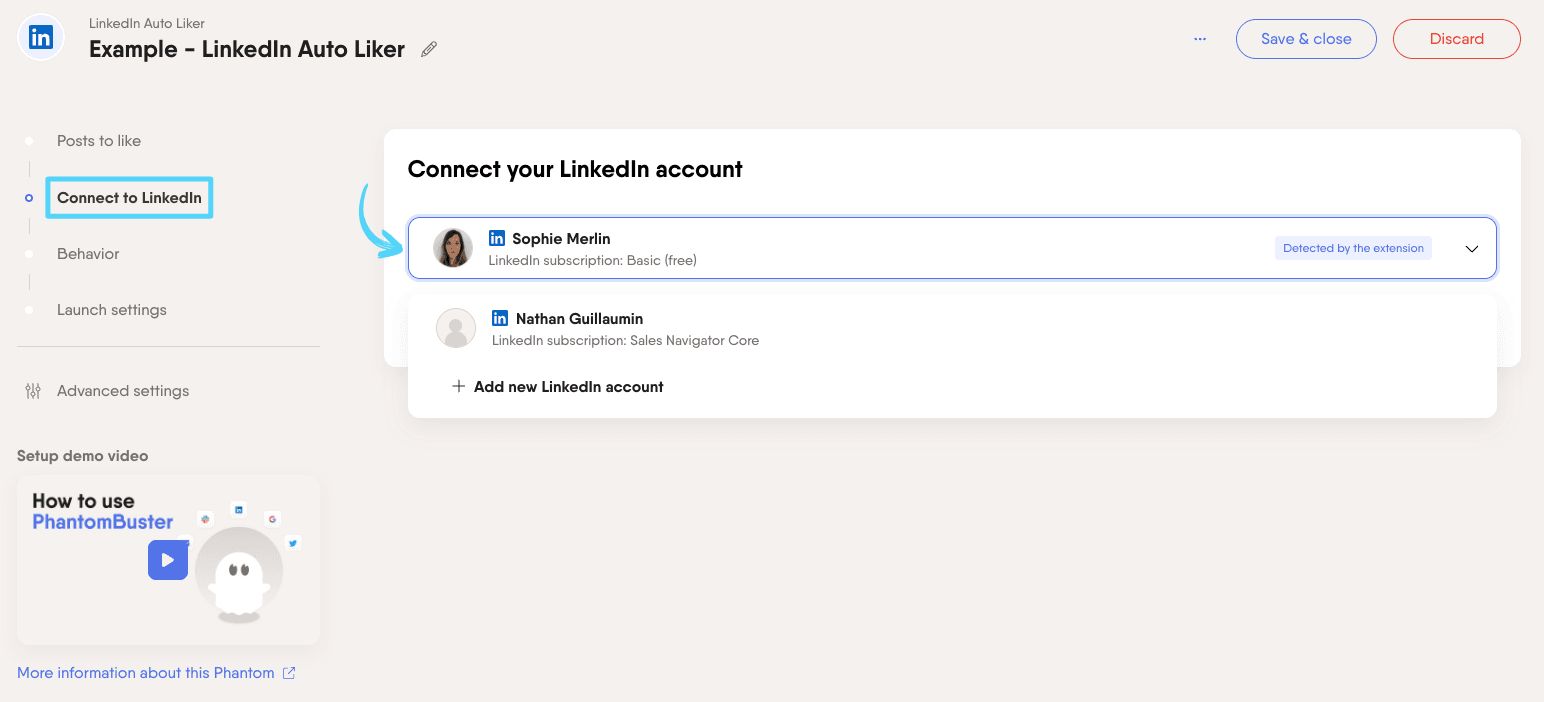Click Sophie Merlin's profile photo
Screen dimensions: 1544x702
(453, 248)
